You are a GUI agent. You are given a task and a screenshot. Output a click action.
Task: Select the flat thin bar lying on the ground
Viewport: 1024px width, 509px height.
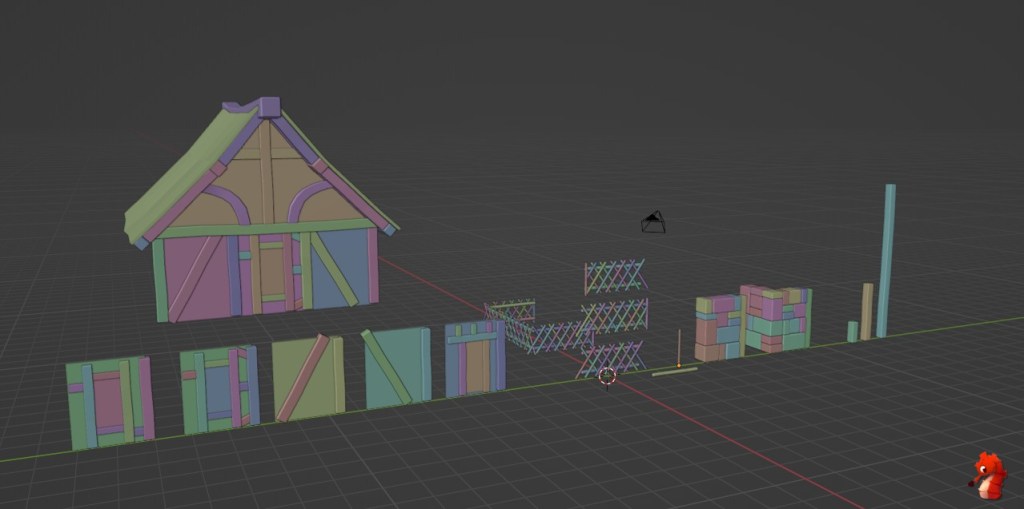(675, 372)
